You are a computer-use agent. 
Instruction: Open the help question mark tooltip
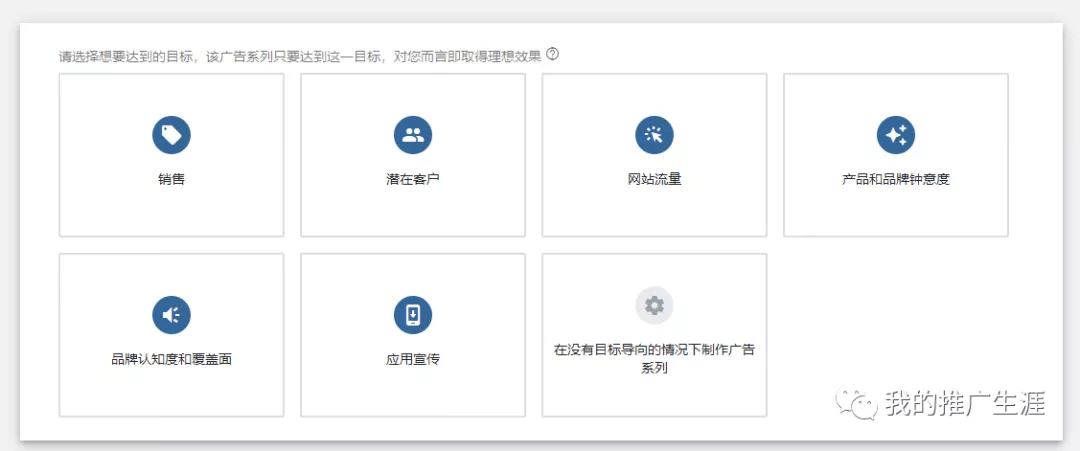pos(552,55)
